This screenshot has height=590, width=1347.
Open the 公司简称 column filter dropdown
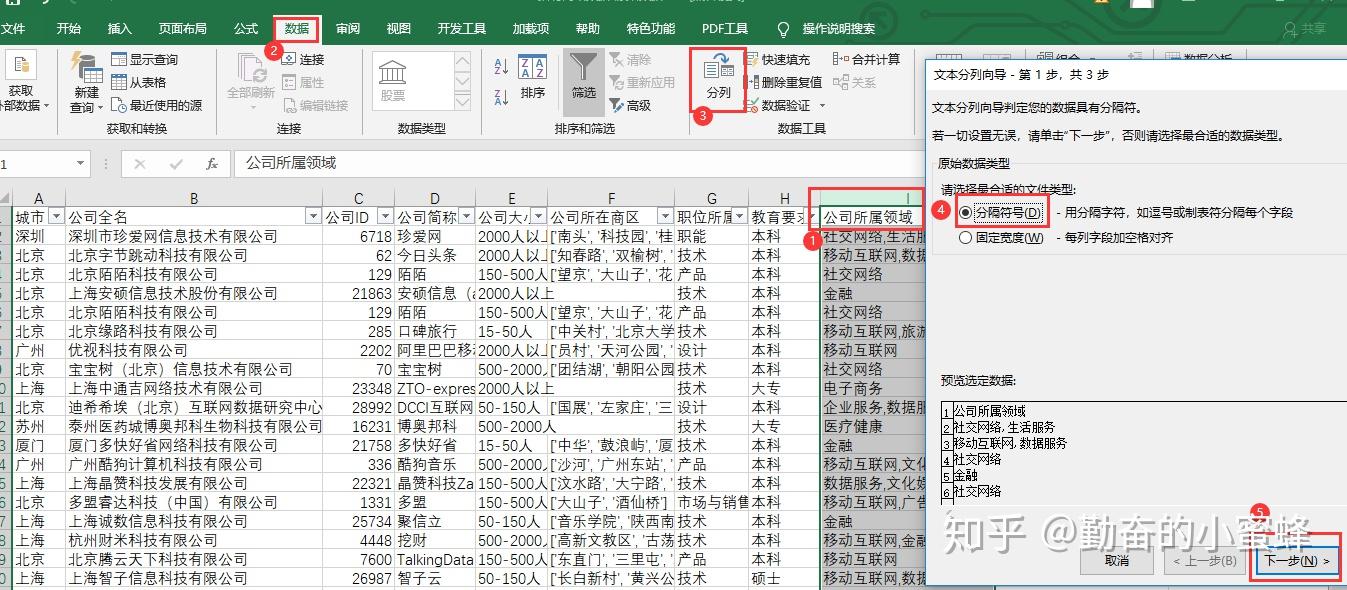point(466,217)
